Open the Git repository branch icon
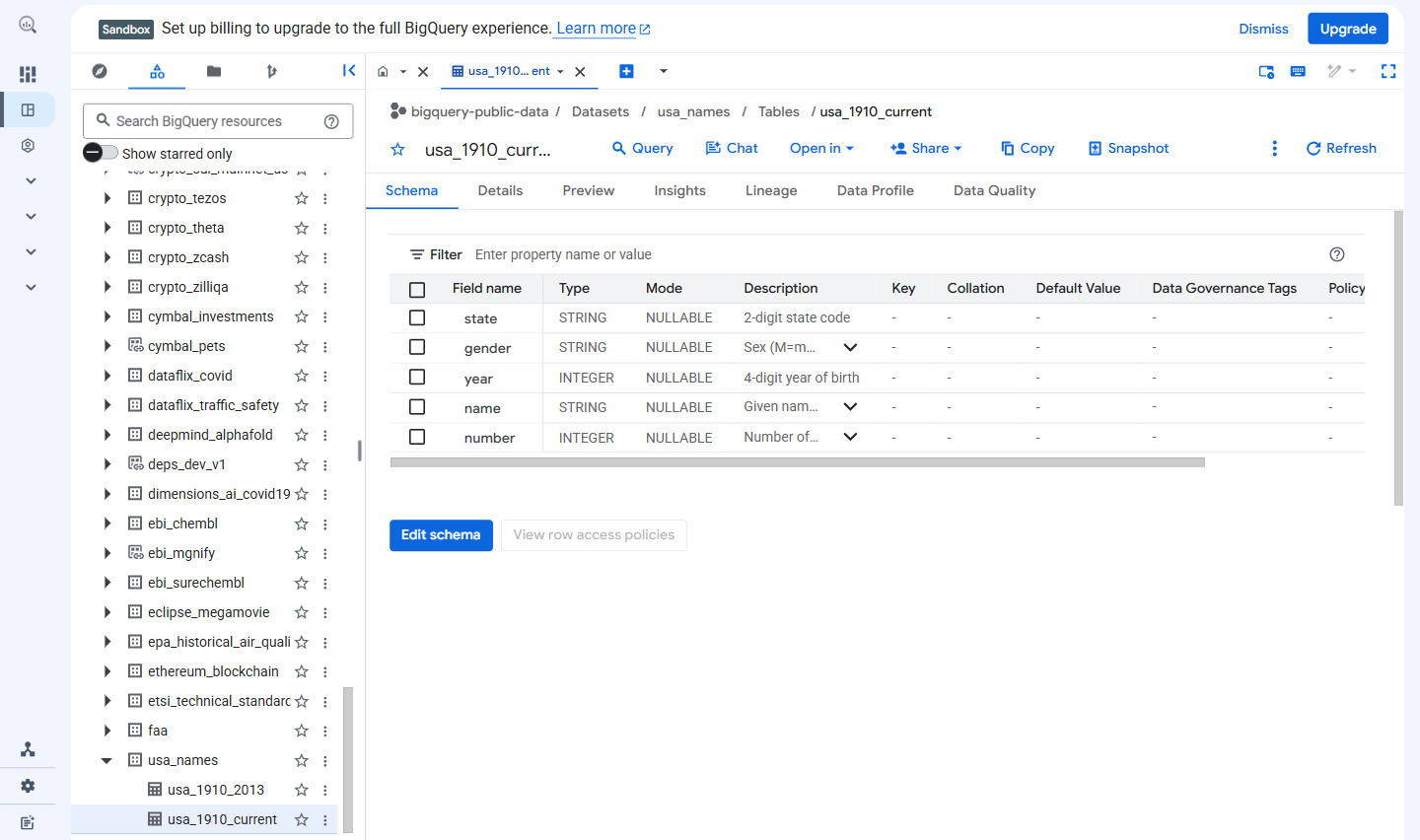The width and height of the screenshot is (1420, 840). [271, 71]
